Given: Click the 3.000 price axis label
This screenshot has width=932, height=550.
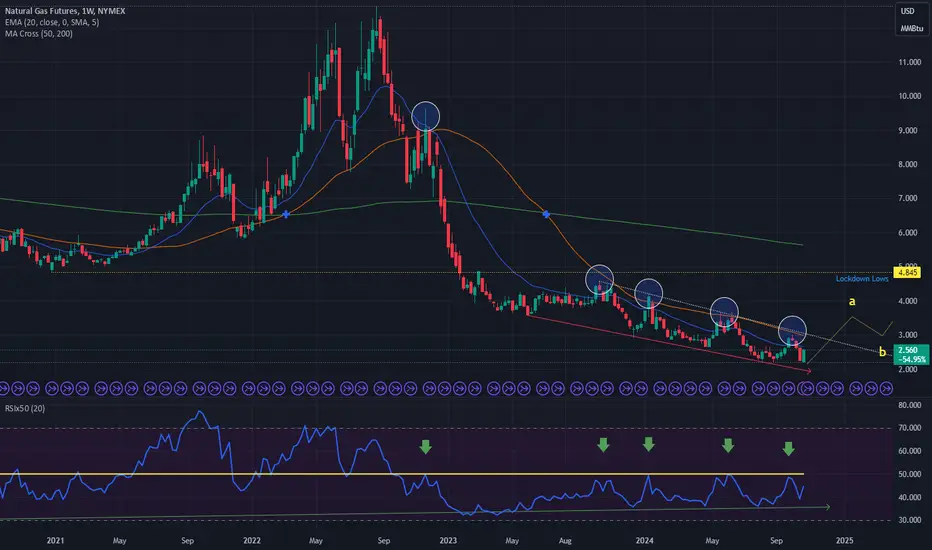Looking at the screenshot, I should [x=909, y=335].
